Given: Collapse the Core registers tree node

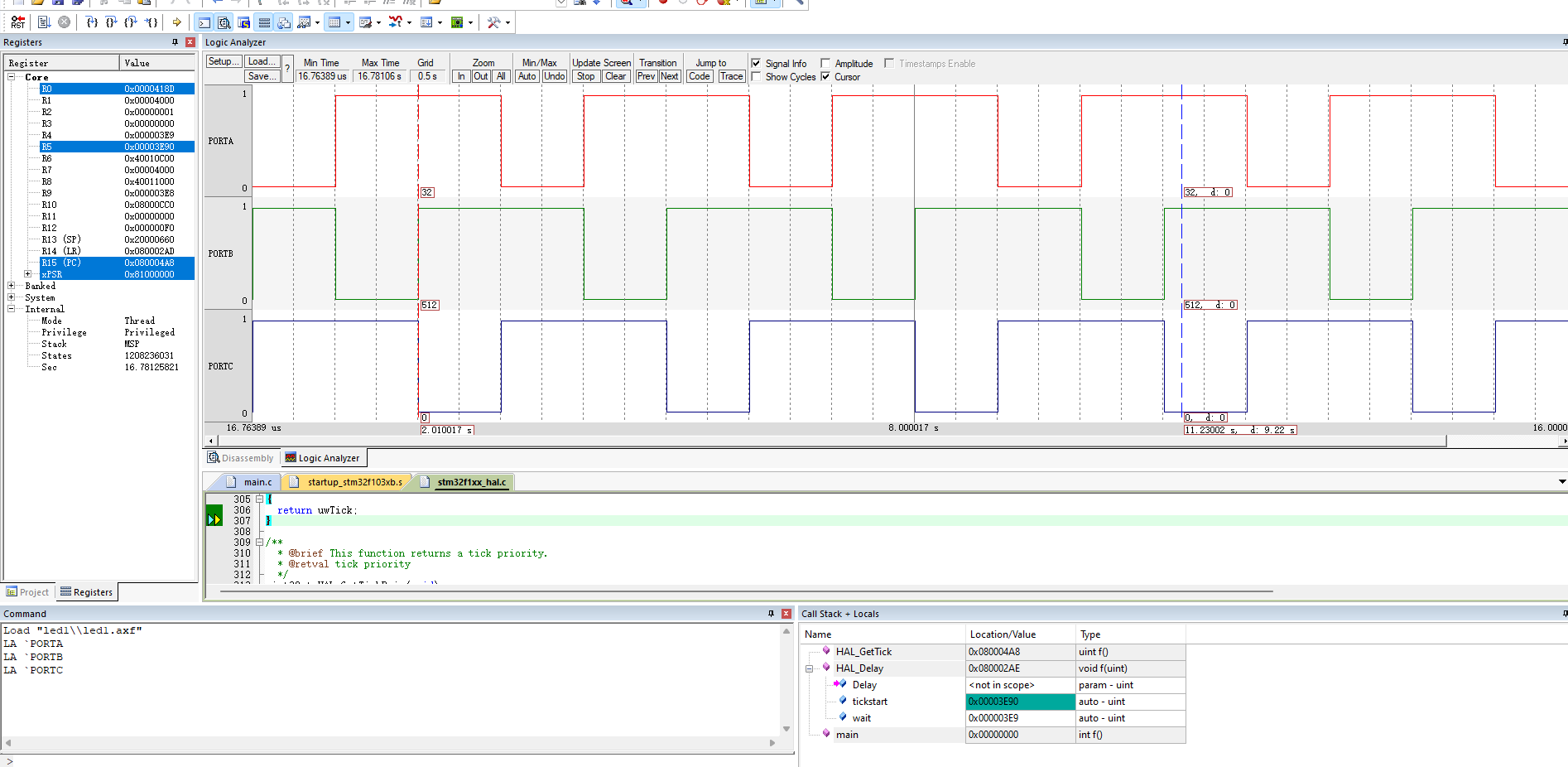Looking at the screenshot, I should (x=12, y=77).
